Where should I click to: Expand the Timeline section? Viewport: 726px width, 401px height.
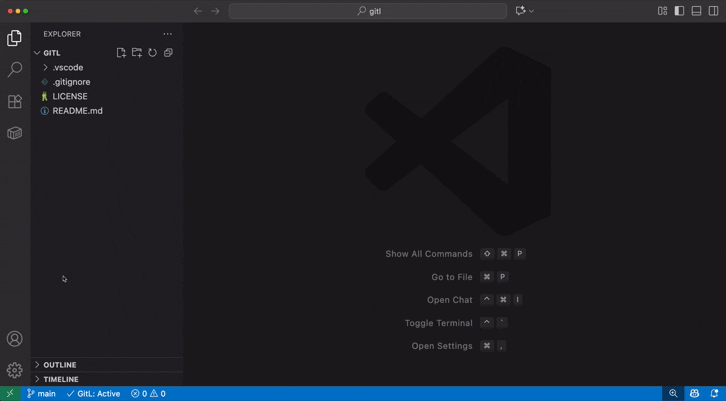(x=60, y=380)
